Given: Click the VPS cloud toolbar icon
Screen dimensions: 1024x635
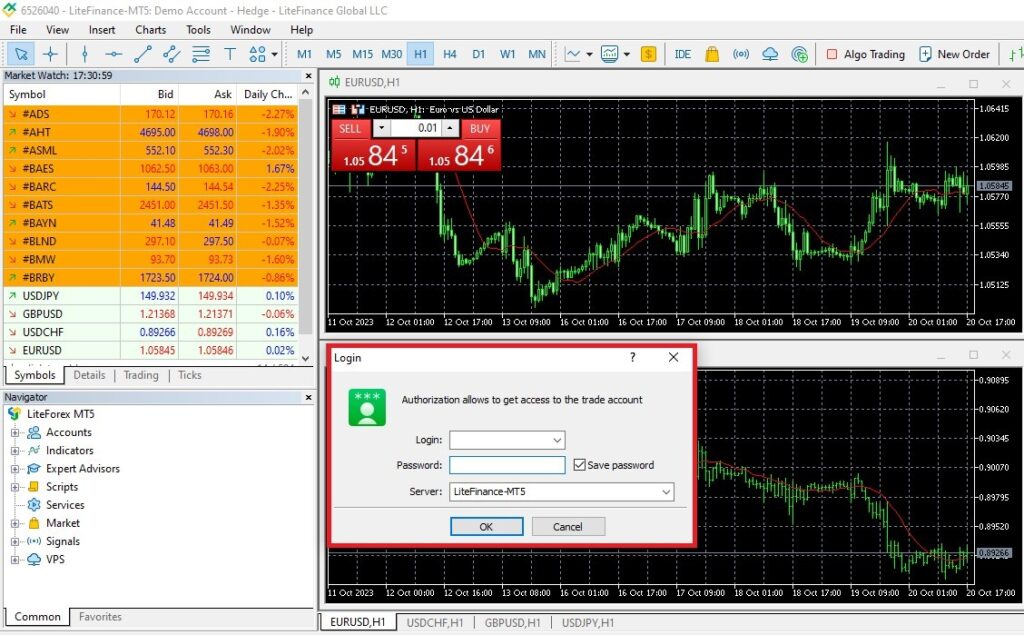Looking at the screenshot, I should coord(770,54).
